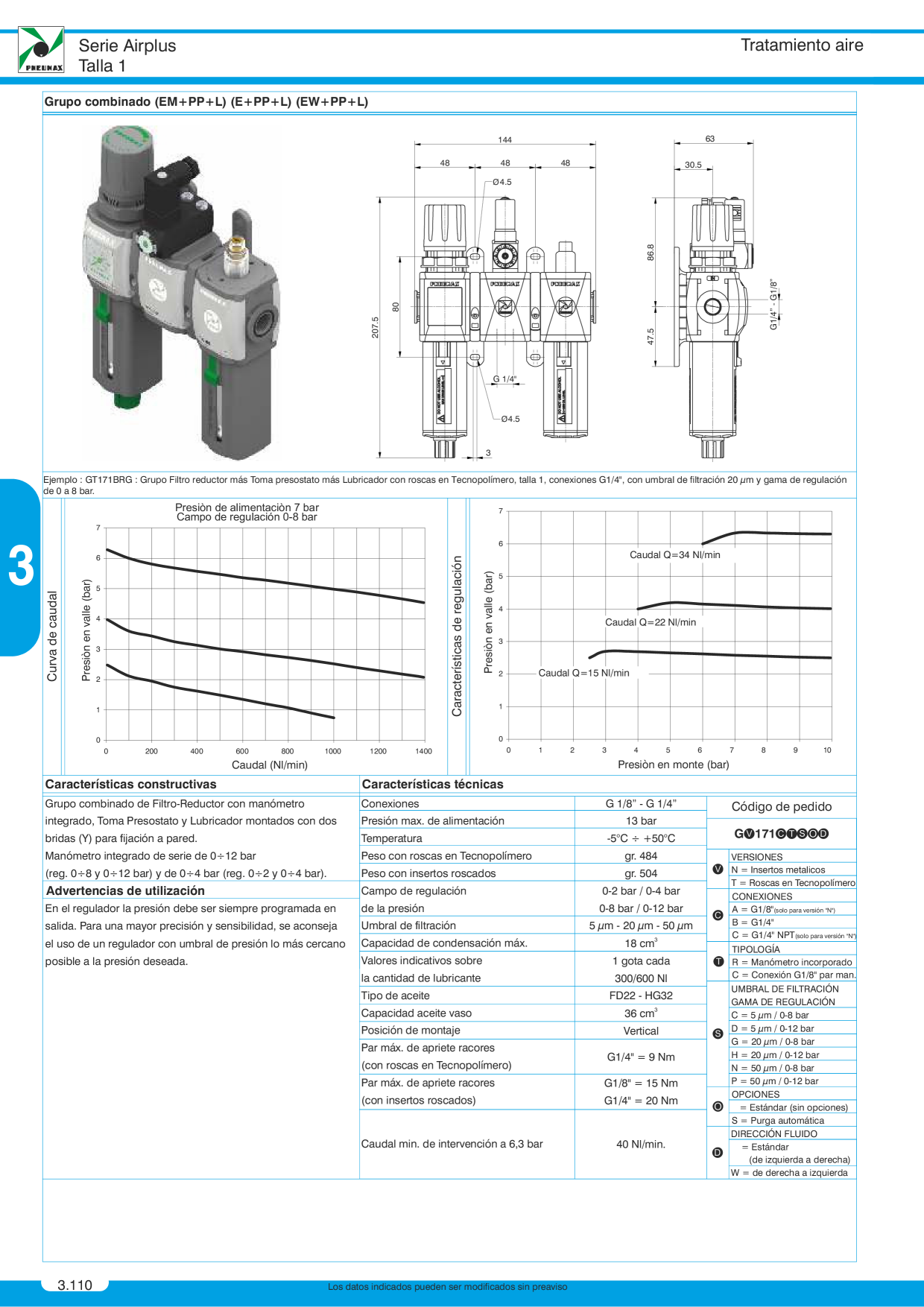Click the 'Grupo combinado (EM+PP+L)' section heading
The height and width of the screenshot is (1307, 924).
[x=206, y=102]
